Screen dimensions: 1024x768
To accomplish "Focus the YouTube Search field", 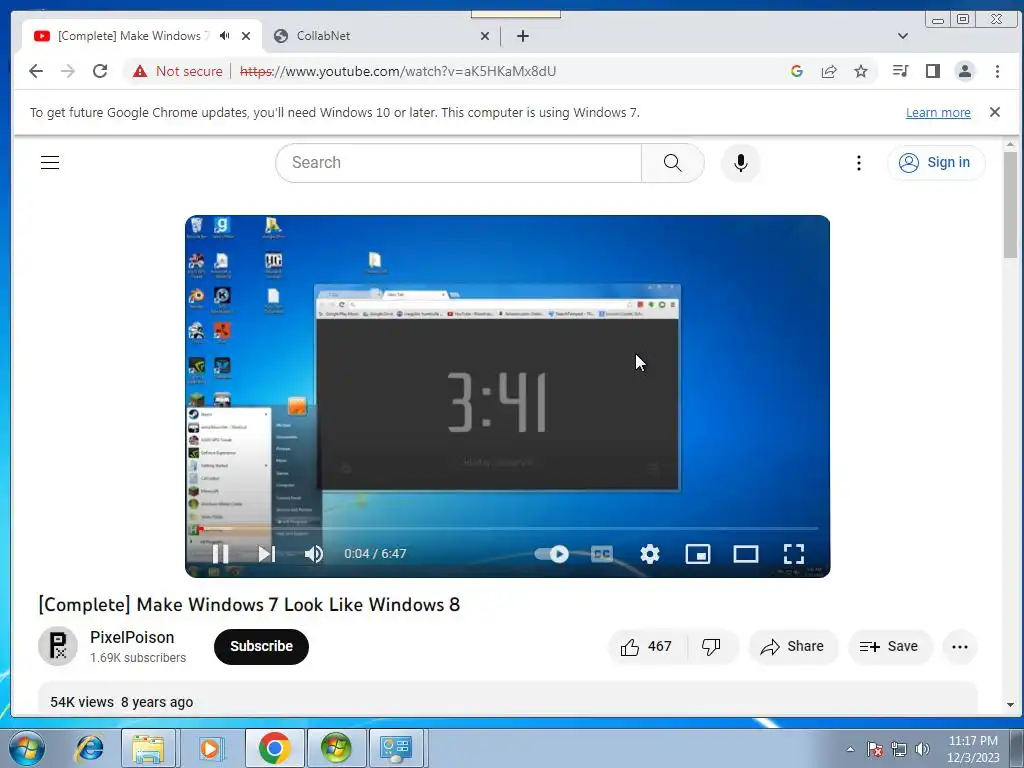I will tap(458, 163).
